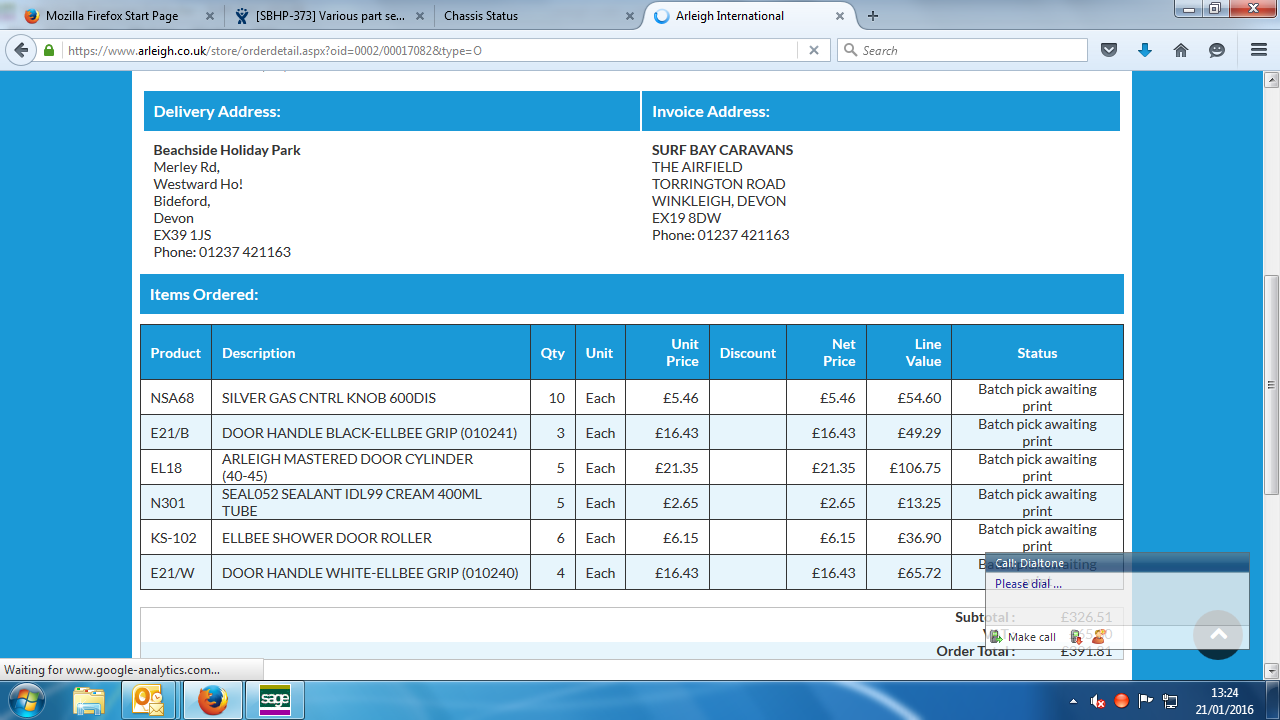The width and height of the screenshot is (1280, 720).
Task: Click the Make call button
Action: pos(1023,637)
